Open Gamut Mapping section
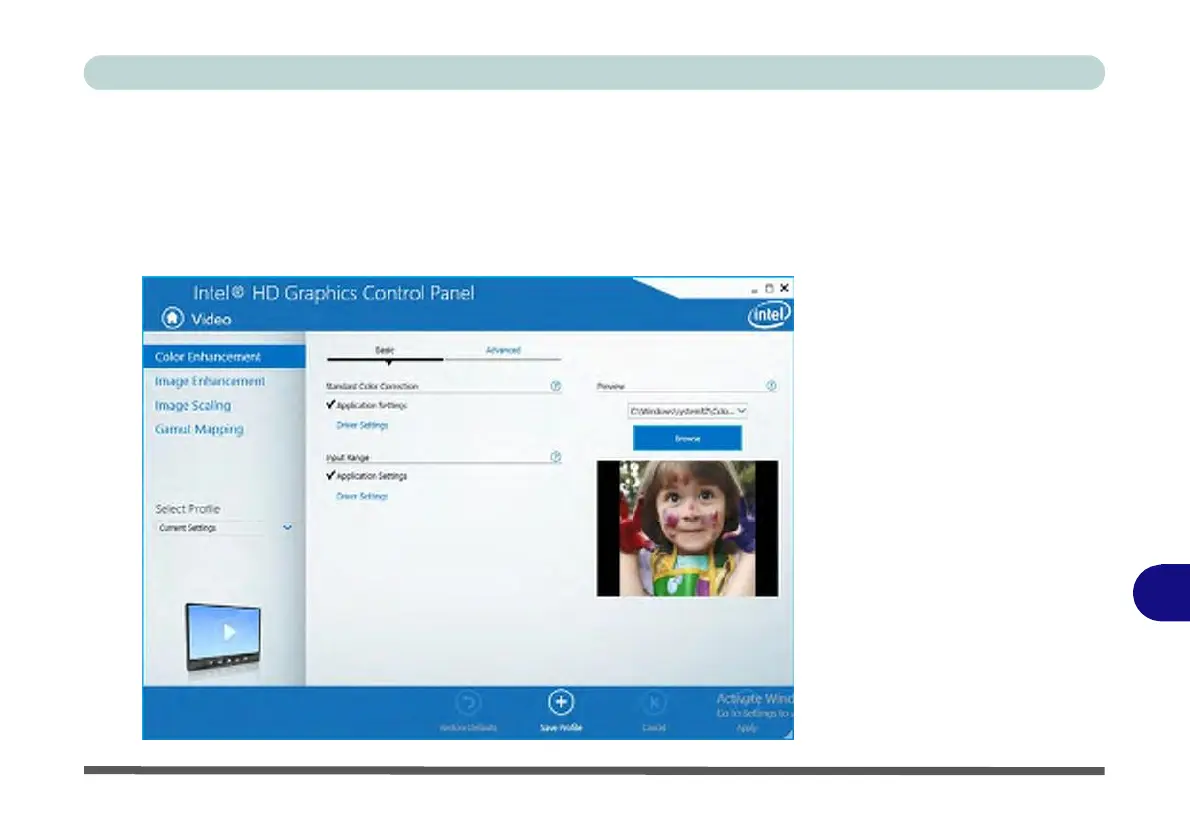 [x=199, y=429]
